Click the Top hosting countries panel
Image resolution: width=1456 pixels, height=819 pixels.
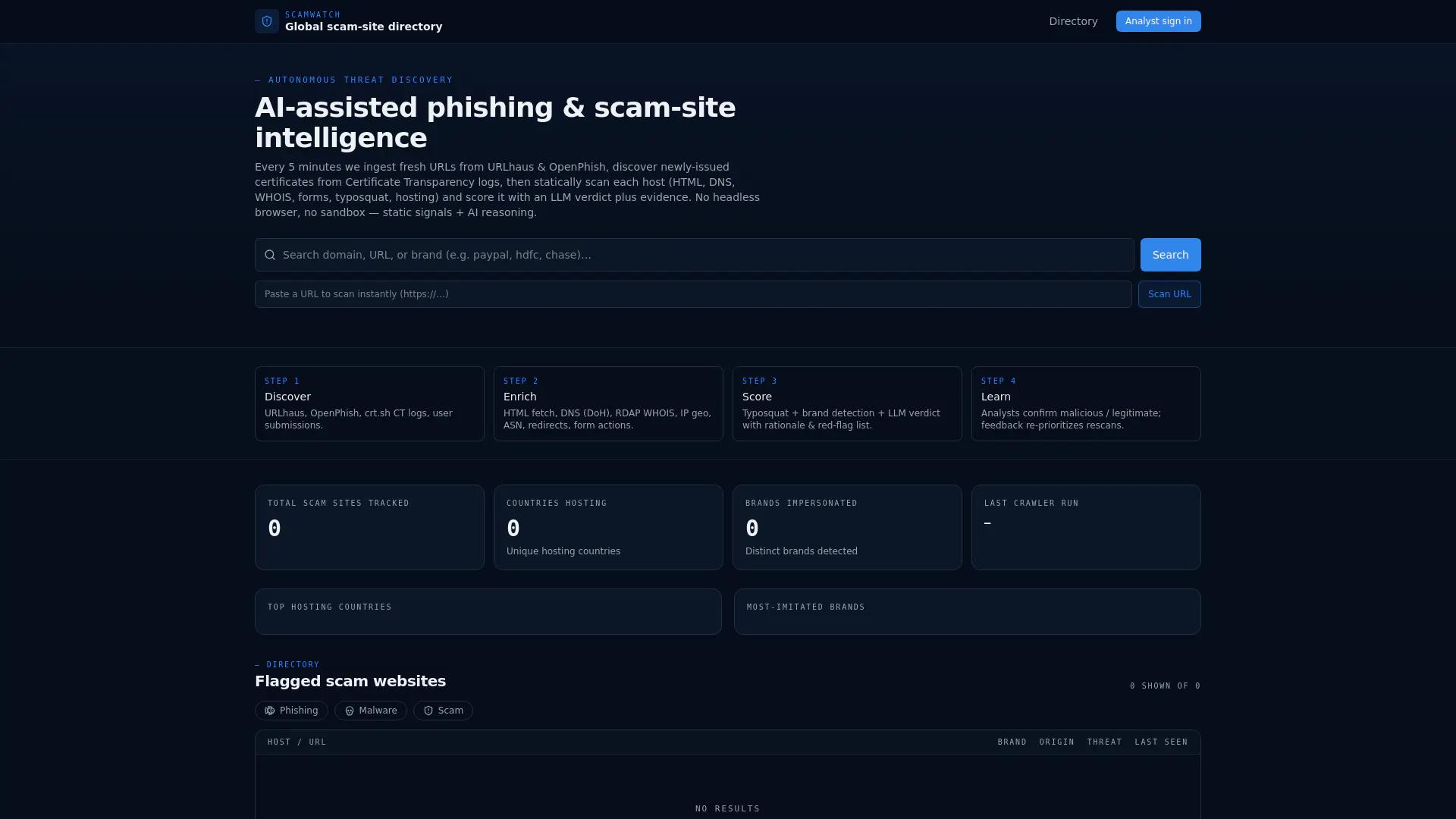(488, 611)
